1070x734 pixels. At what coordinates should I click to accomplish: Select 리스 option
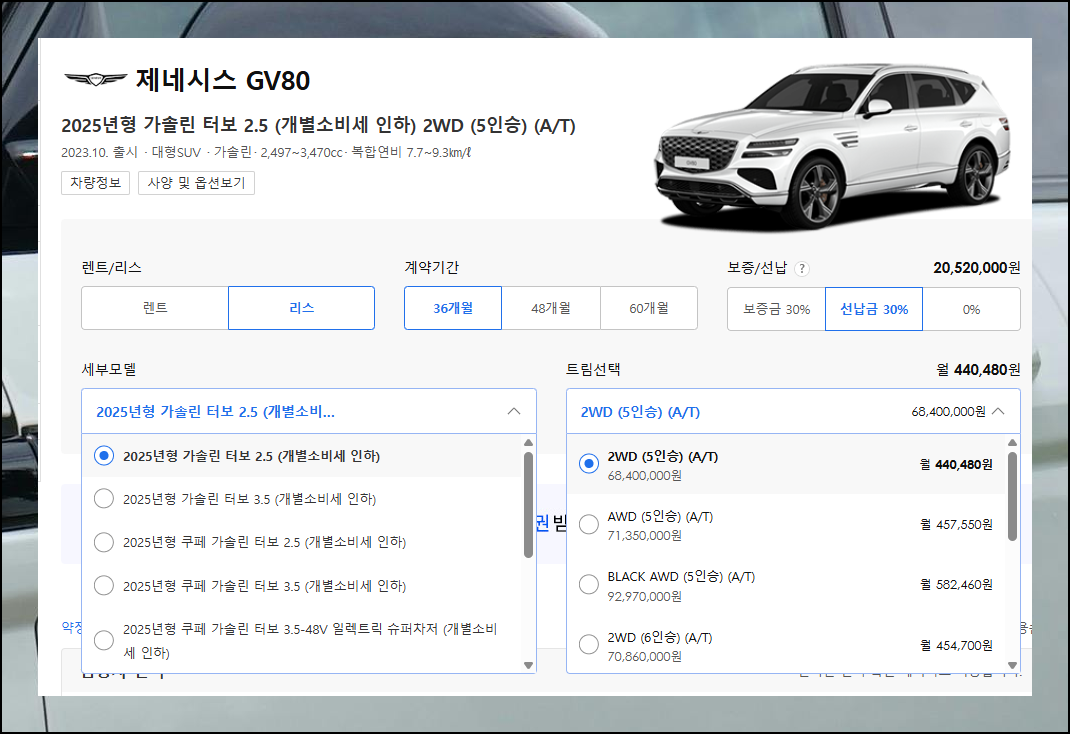tap(302, 308)
